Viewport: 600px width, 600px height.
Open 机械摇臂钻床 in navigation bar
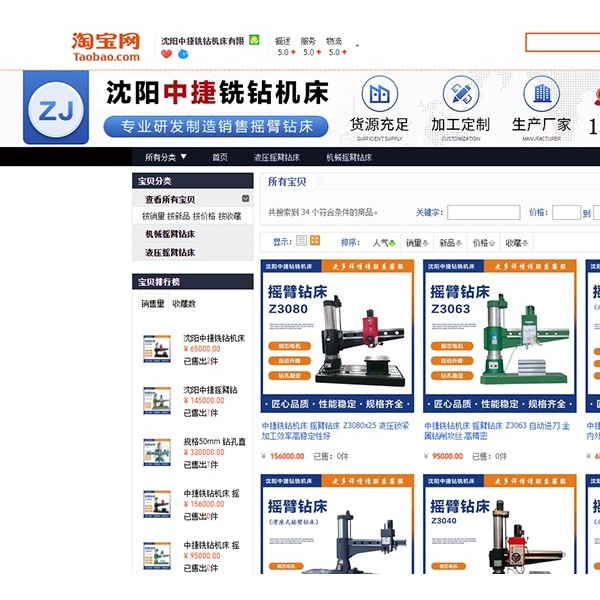tap(349, 157)
